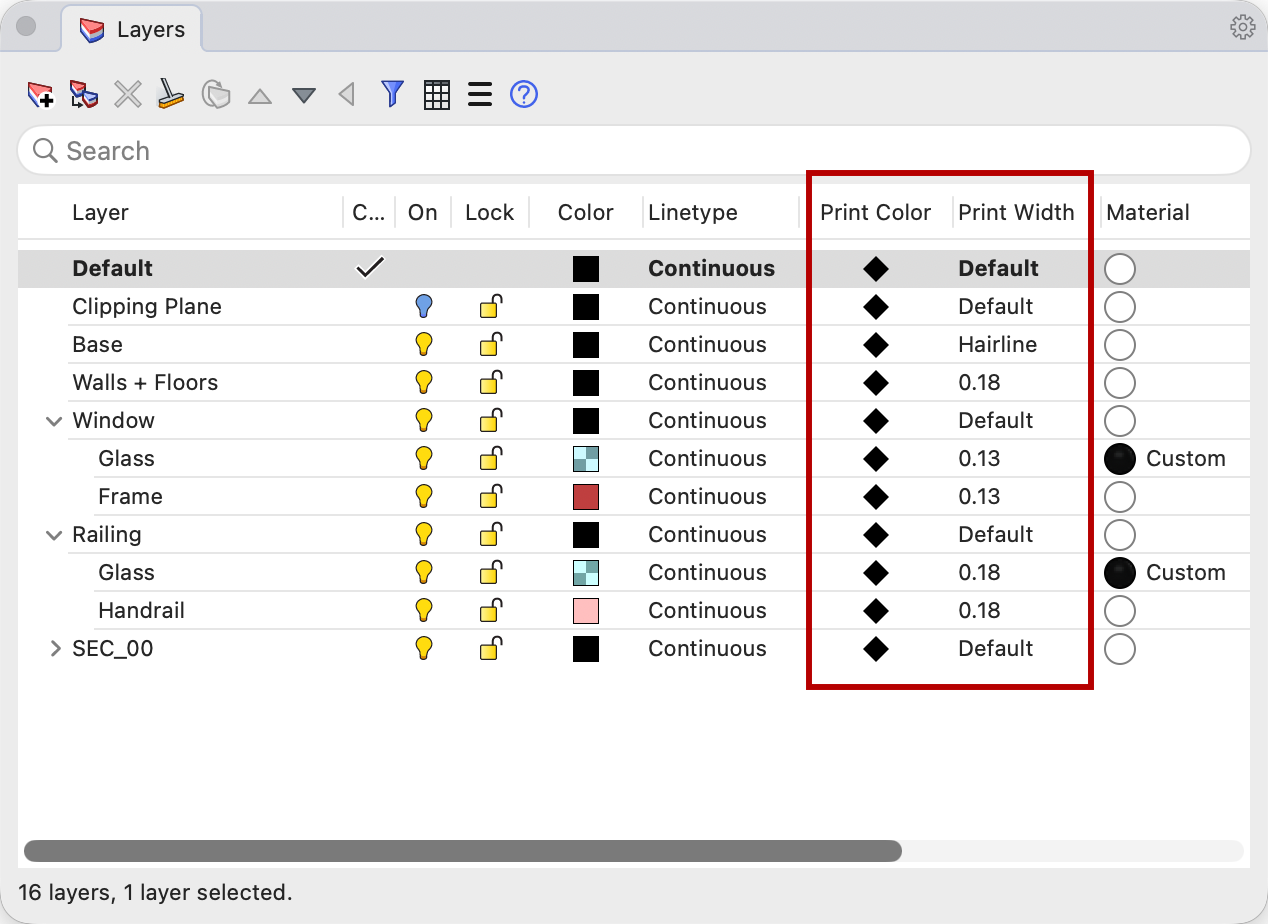Select the Default layer name
The height and width of the screenshot is (924, 1268).
point(113,269)
